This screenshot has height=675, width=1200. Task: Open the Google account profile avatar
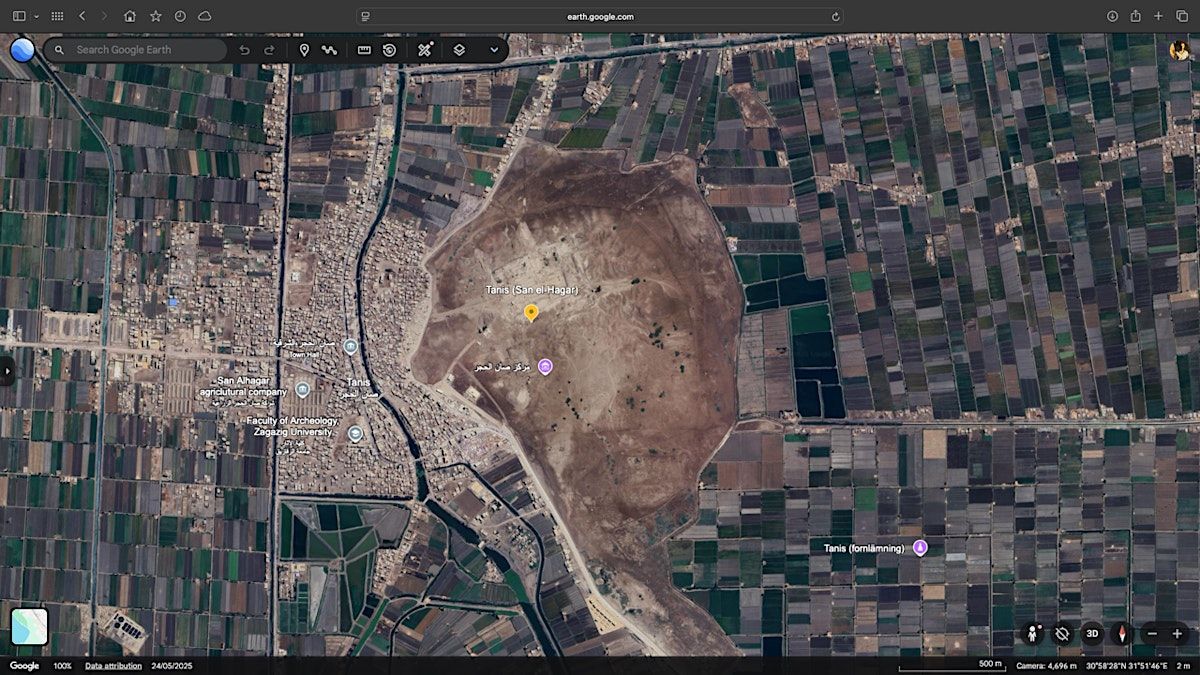(1180, 50)
